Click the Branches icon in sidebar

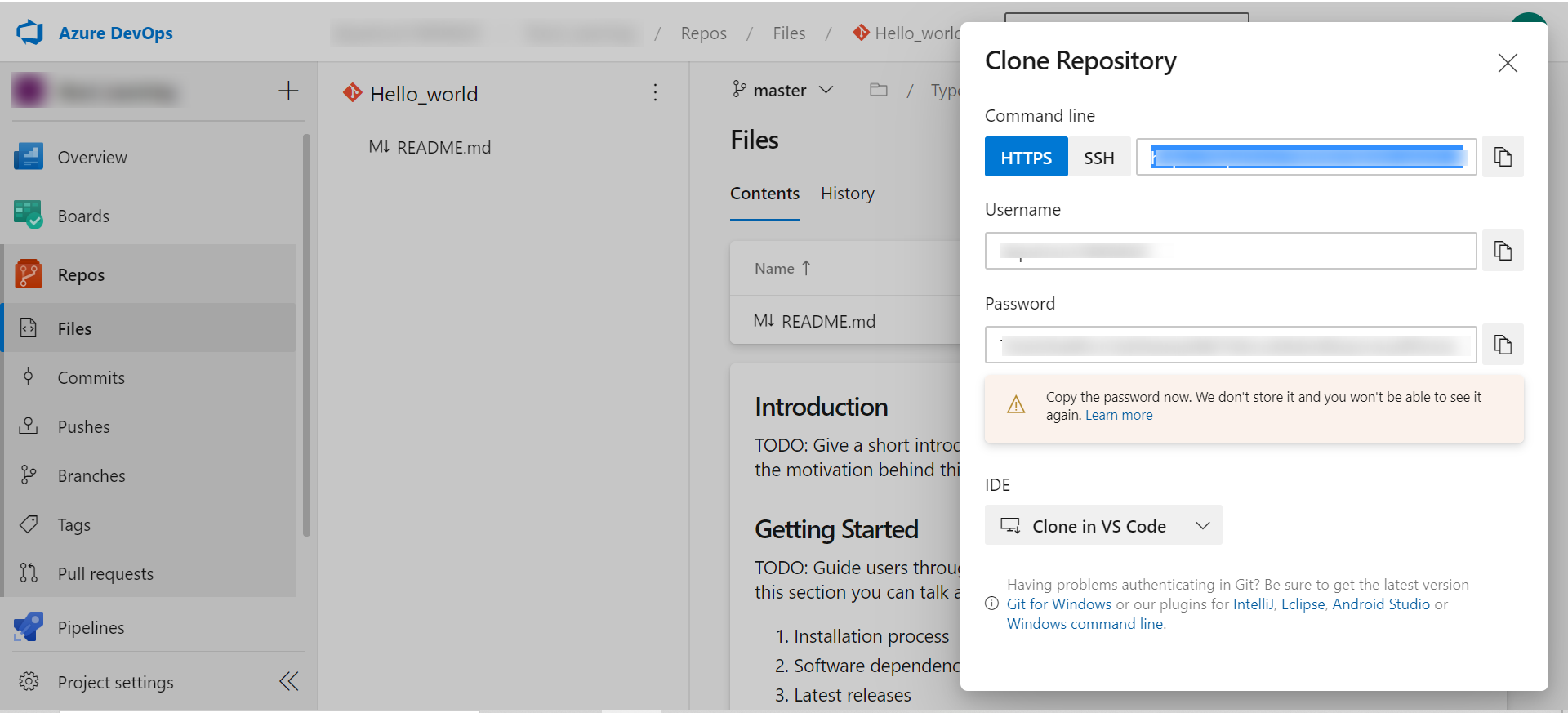click(x=29, y=475)
